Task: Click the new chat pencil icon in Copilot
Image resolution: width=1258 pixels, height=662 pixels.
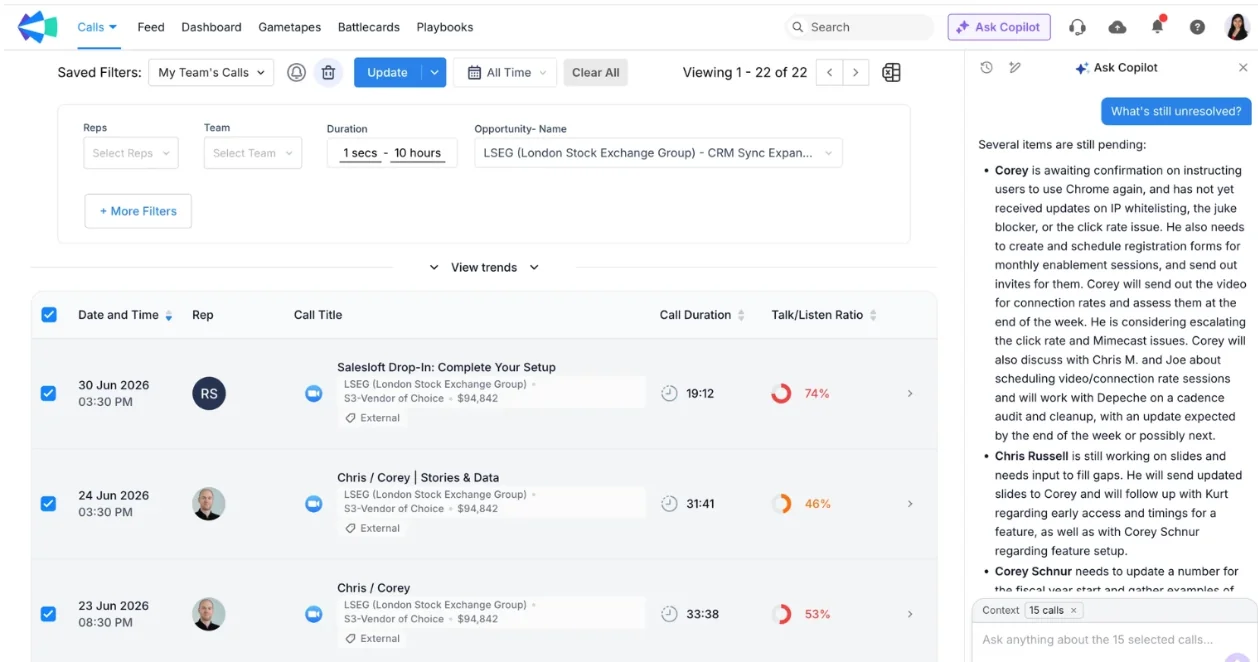Action: [x=1015, y=68]
